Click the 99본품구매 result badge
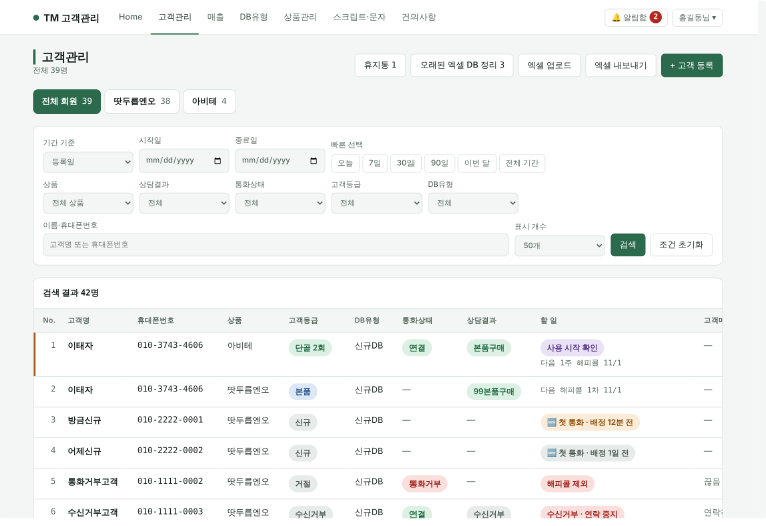Screen dimensions: 766x526 (493, 391)
